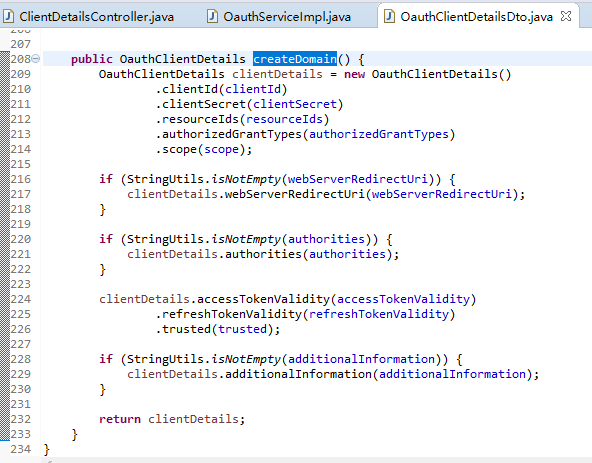This screenshot has height=463, width=592.
Task: Click authorities argument on line 220
Action: (x=327, y=239)
